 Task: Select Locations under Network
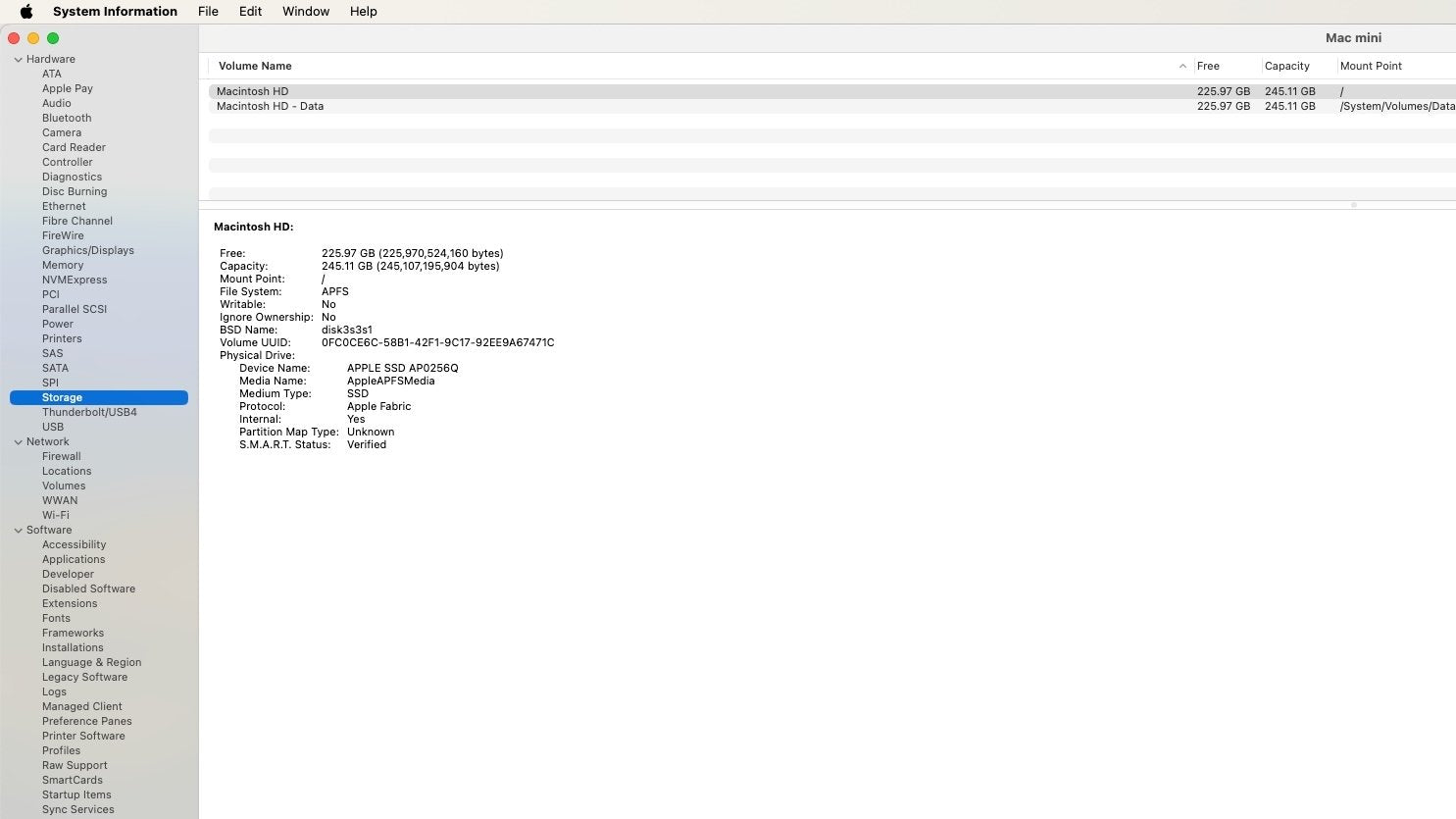(x=67, y=471)
